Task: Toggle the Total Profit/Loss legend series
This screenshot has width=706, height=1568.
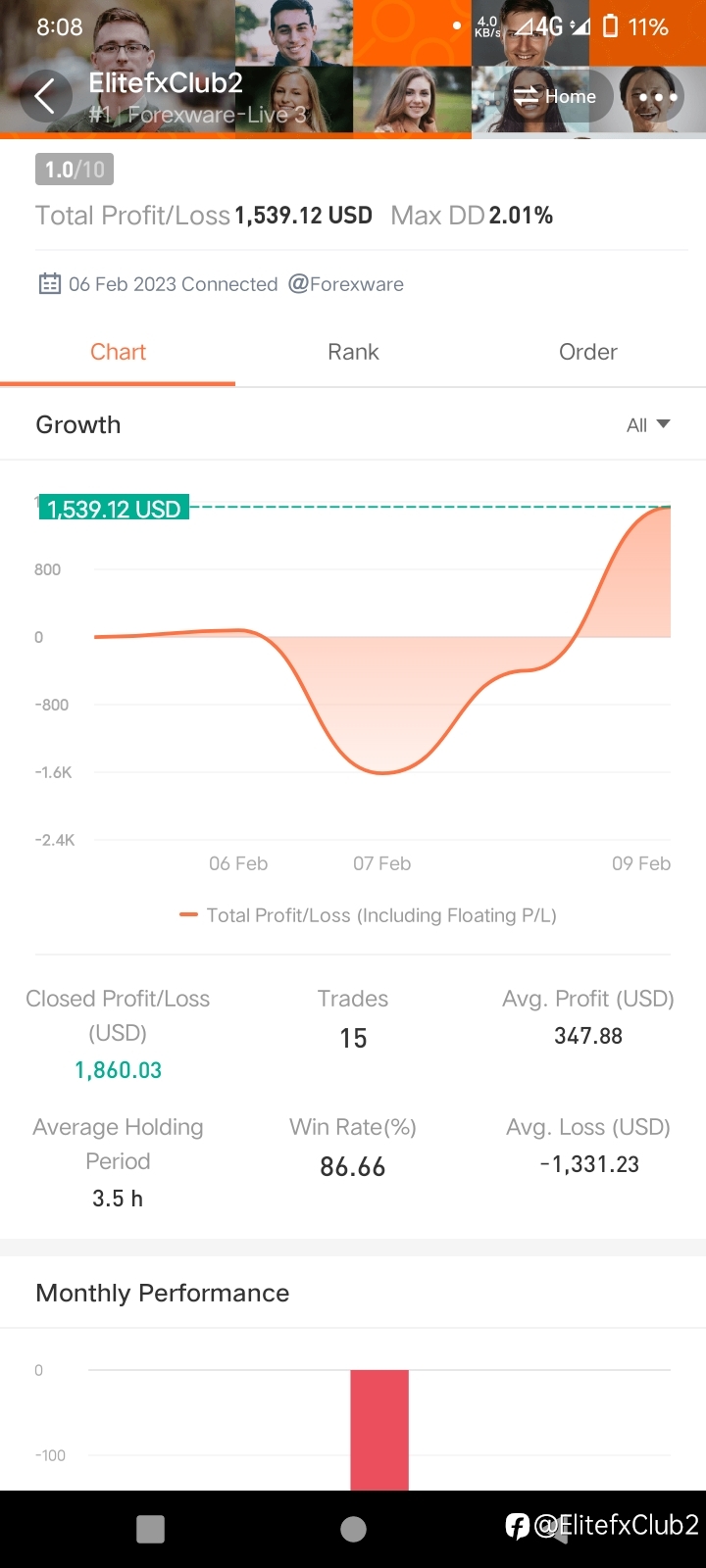Action: [368, 915]
